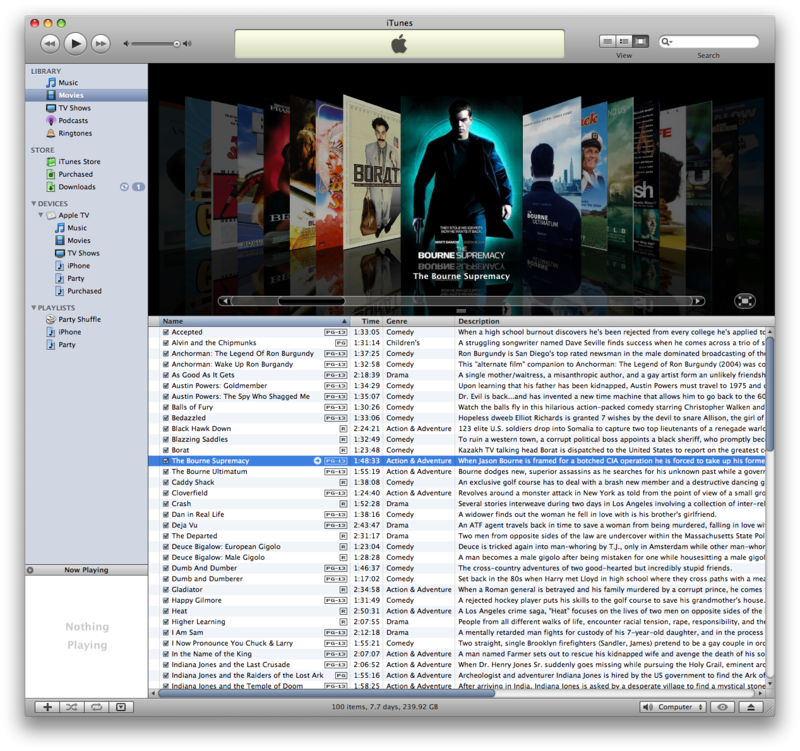Click the horizontal scrollbar of the movie list
The width and height of the screenshot is (800, 751).
click(x=327, y=693)
